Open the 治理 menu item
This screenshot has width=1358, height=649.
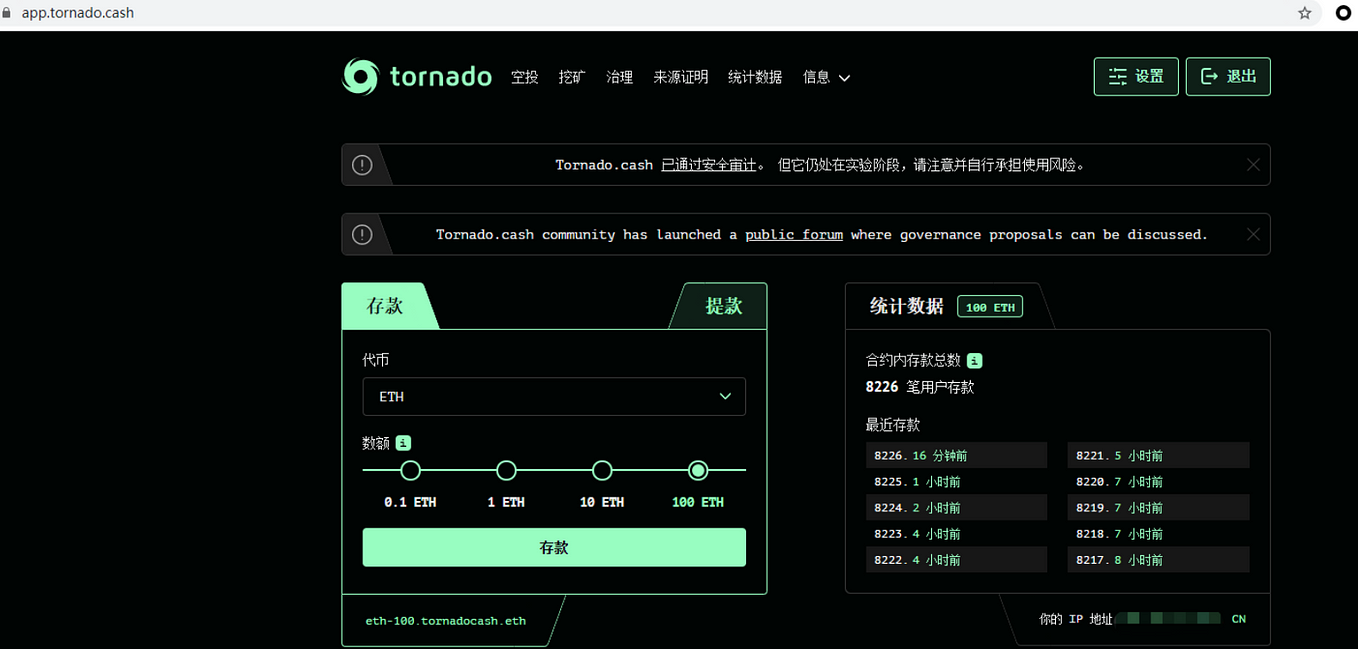pyautogui.click(x=620, y=77)
